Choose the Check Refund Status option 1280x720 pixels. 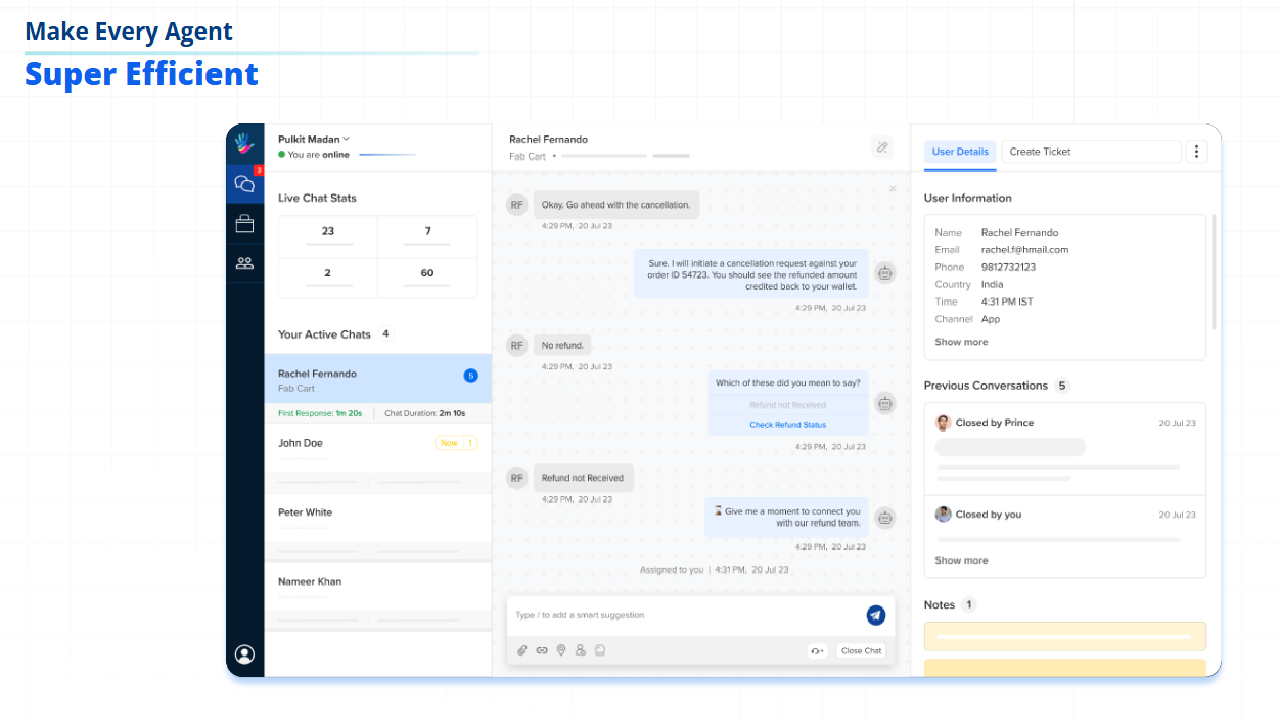click(788, 425)
